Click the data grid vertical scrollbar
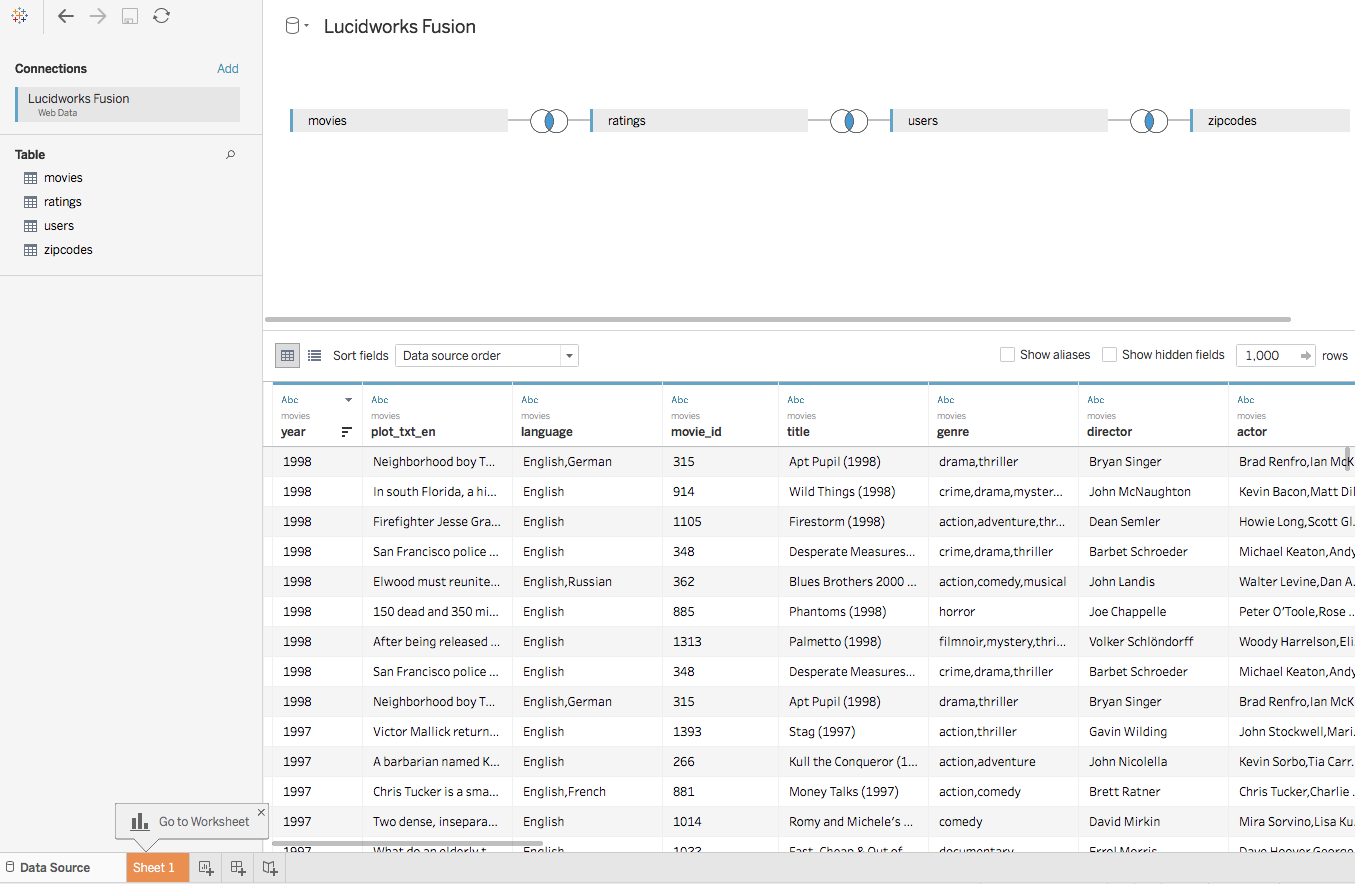Image resolution: width=1355 pixels, height=884 pixels. [1349, 457]
